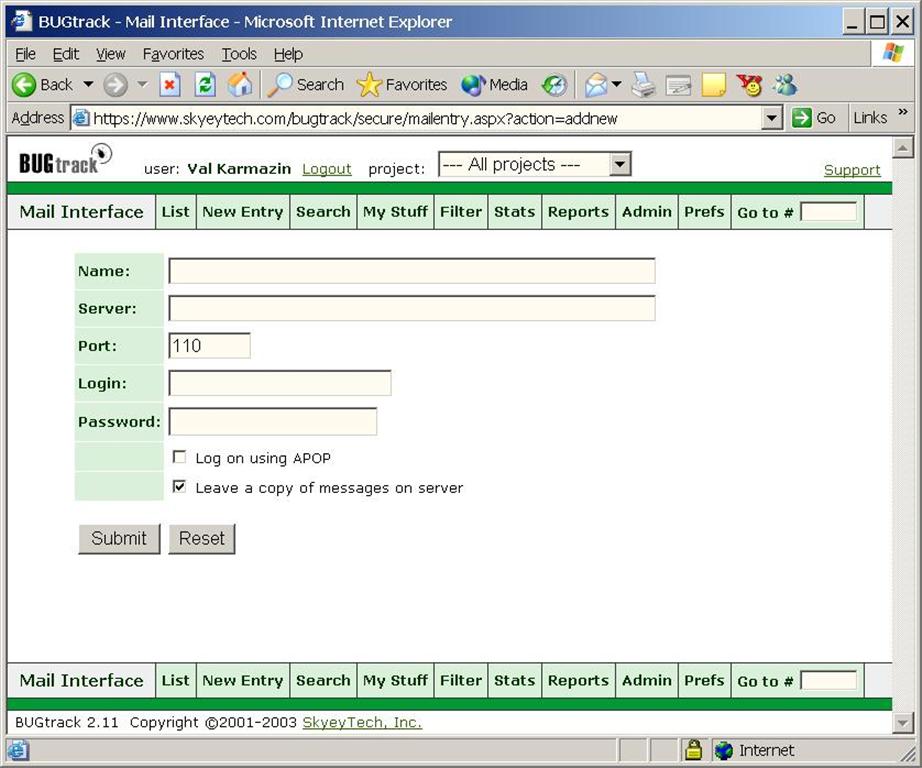The width and height of the screenshot is (922, 768).
Task: Open the Tools menu
Action: coord(239,54)
